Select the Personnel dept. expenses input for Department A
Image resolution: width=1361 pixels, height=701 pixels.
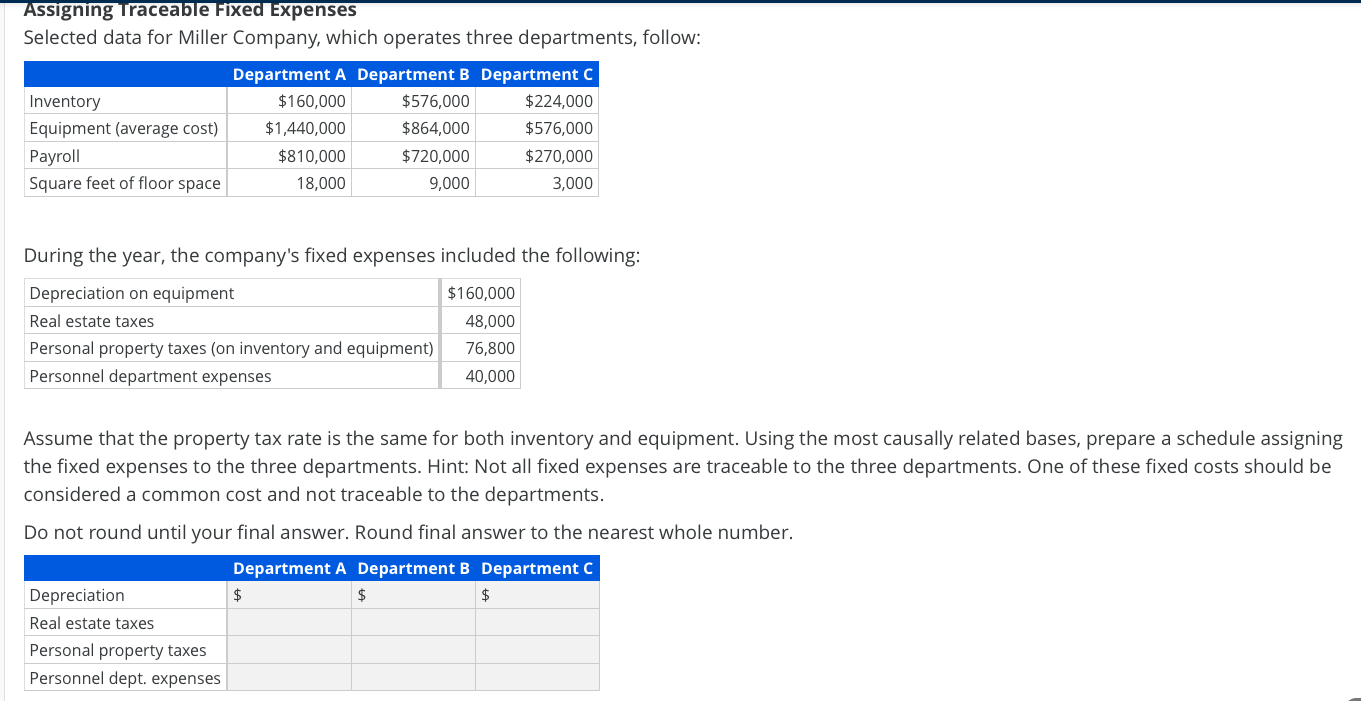click(289, 678)
